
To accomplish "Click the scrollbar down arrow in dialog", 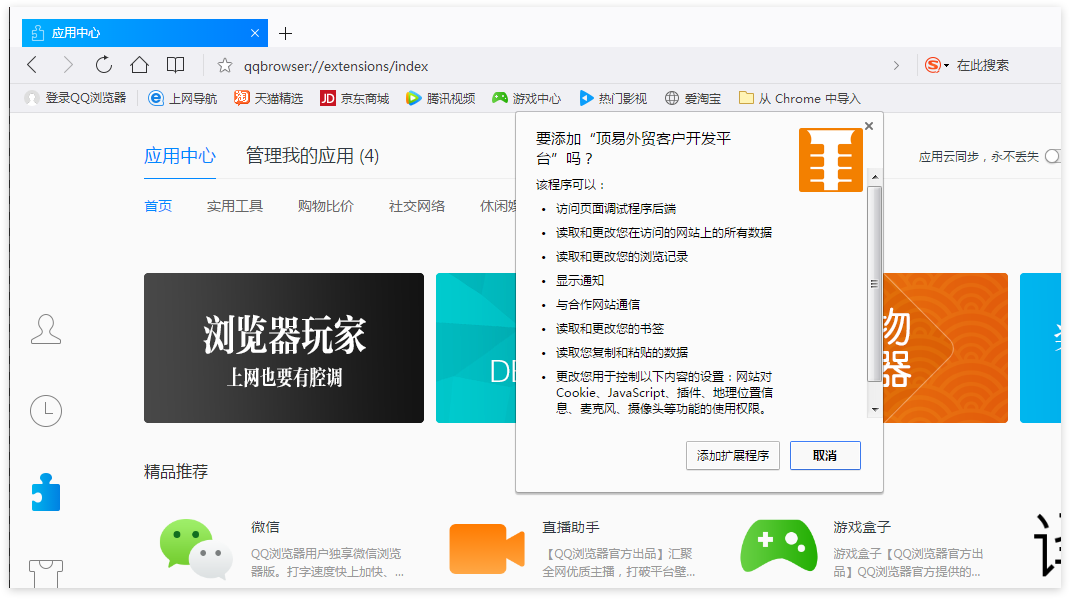I will 874,410.
